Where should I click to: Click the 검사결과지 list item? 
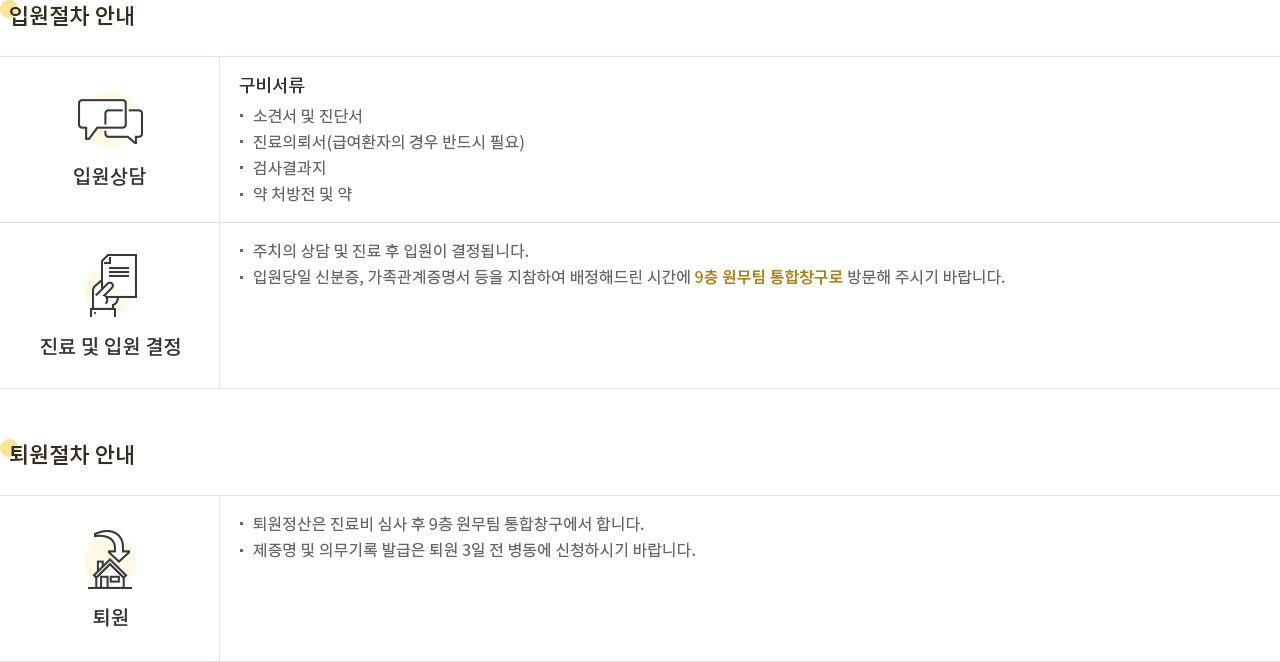click(290, 168)
